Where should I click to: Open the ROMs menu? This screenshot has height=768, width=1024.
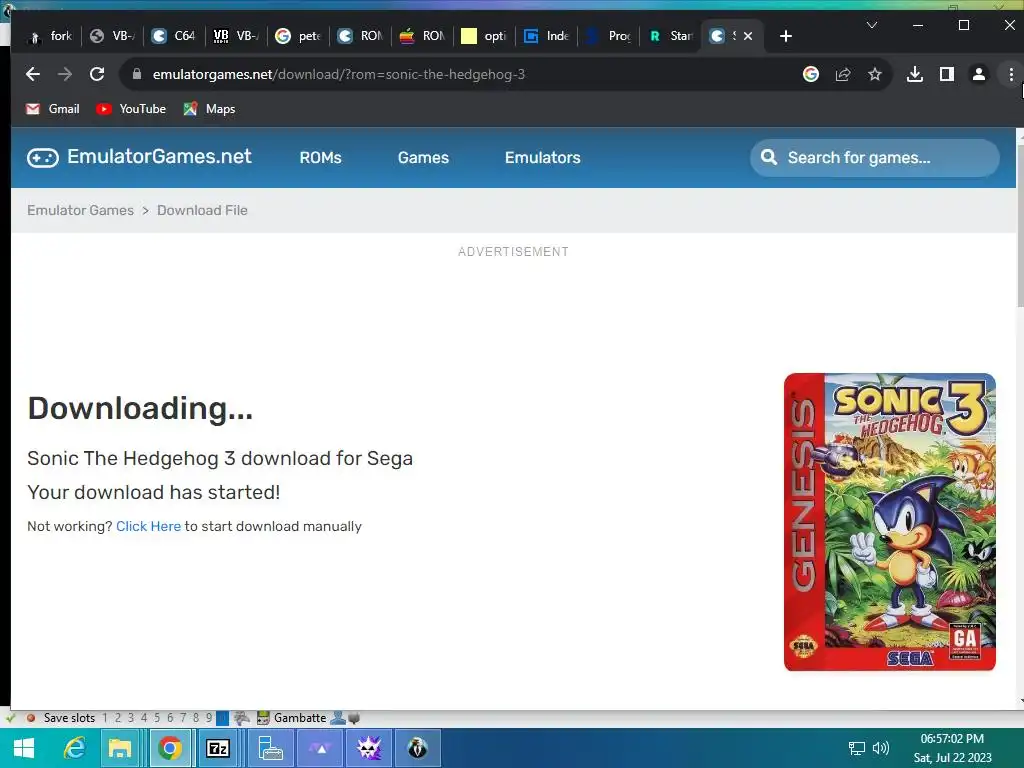click(x=320, y=157)
